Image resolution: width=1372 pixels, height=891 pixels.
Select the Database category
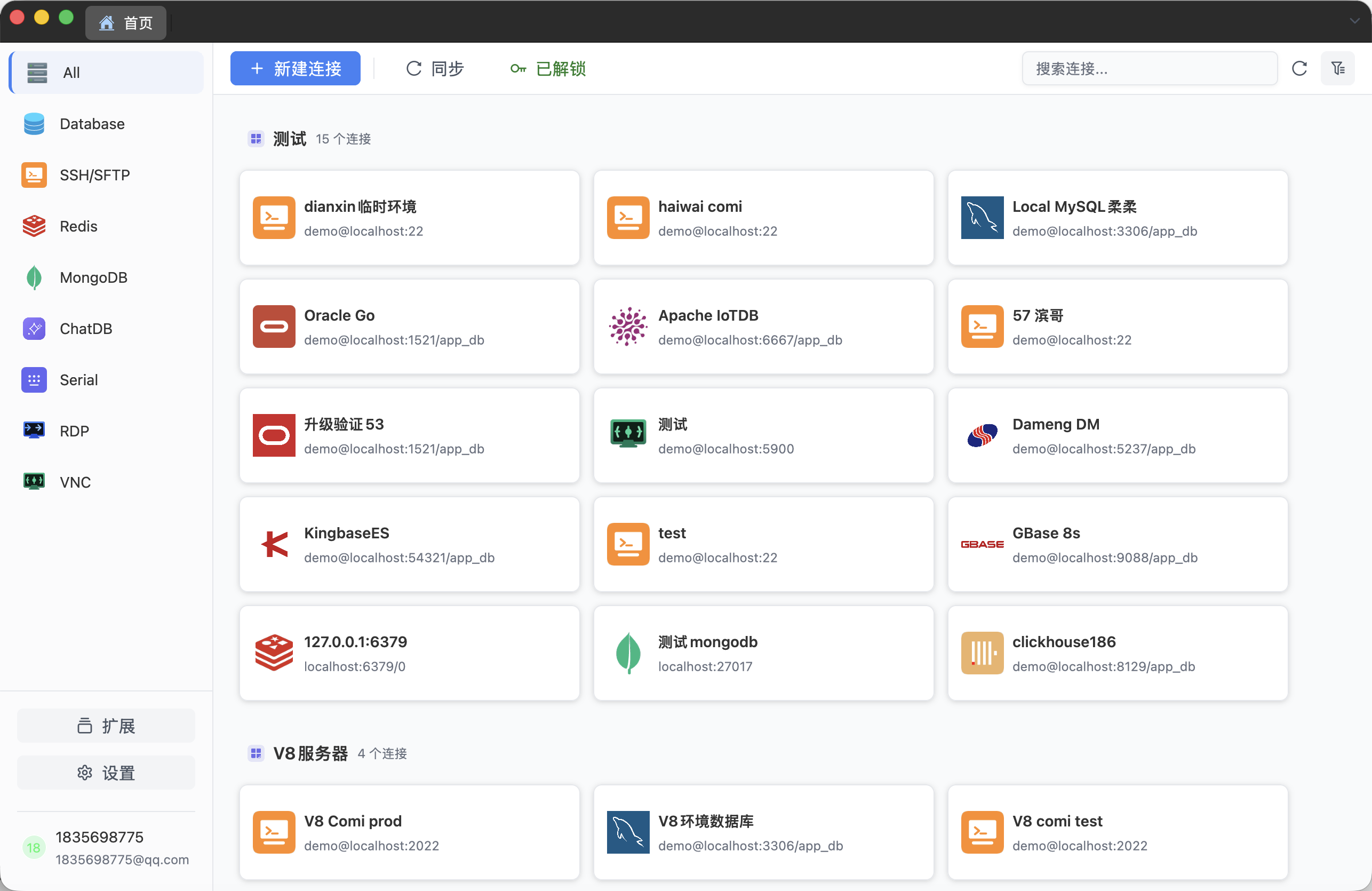(x=107, y=124)
